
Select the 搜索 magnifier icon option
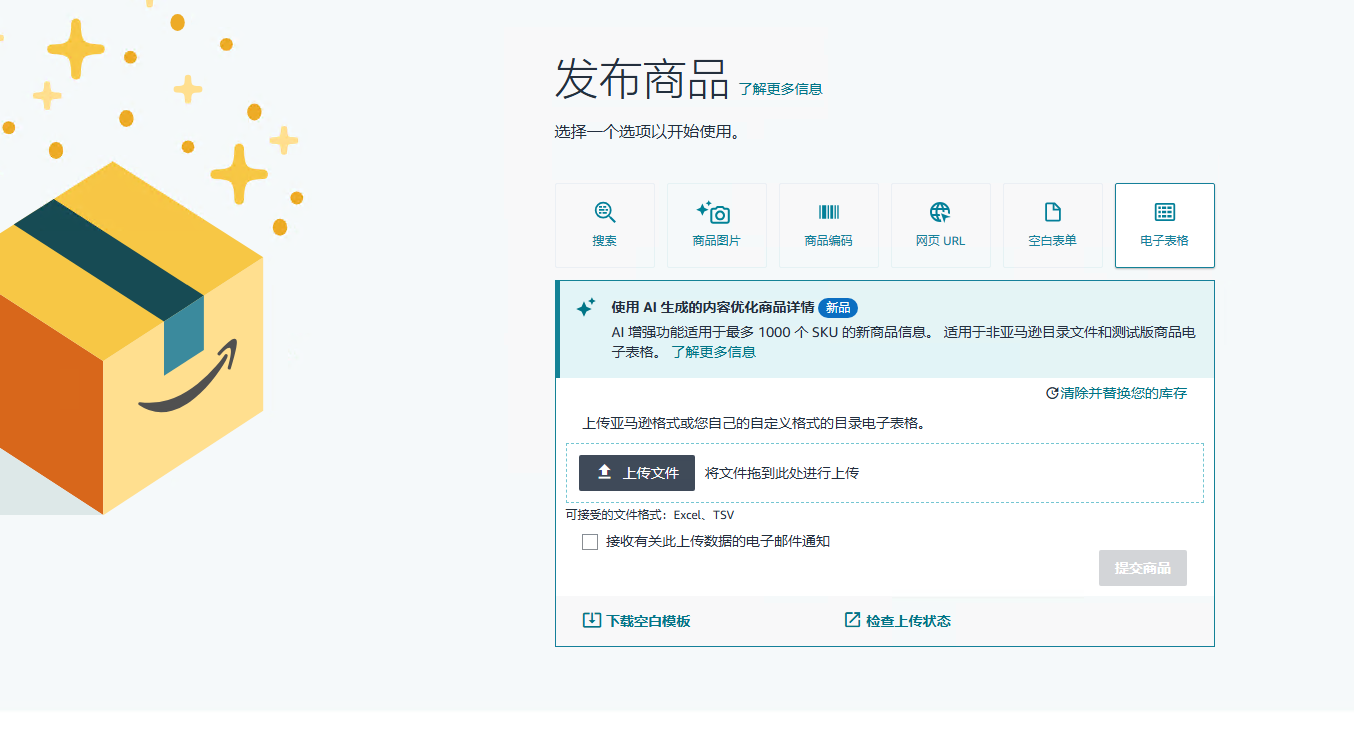[x=605, y=212]
